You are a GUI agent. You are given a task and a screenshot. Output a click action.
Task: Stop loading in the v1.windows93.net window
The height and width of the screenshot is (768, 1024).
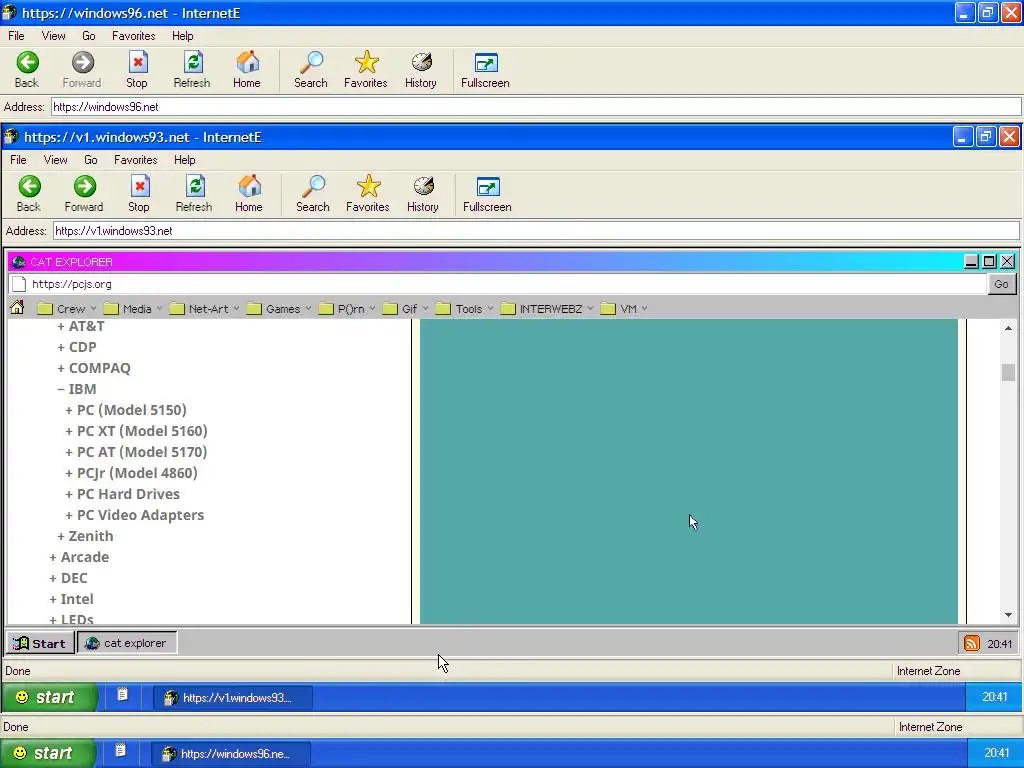click(x=139, y=193)
